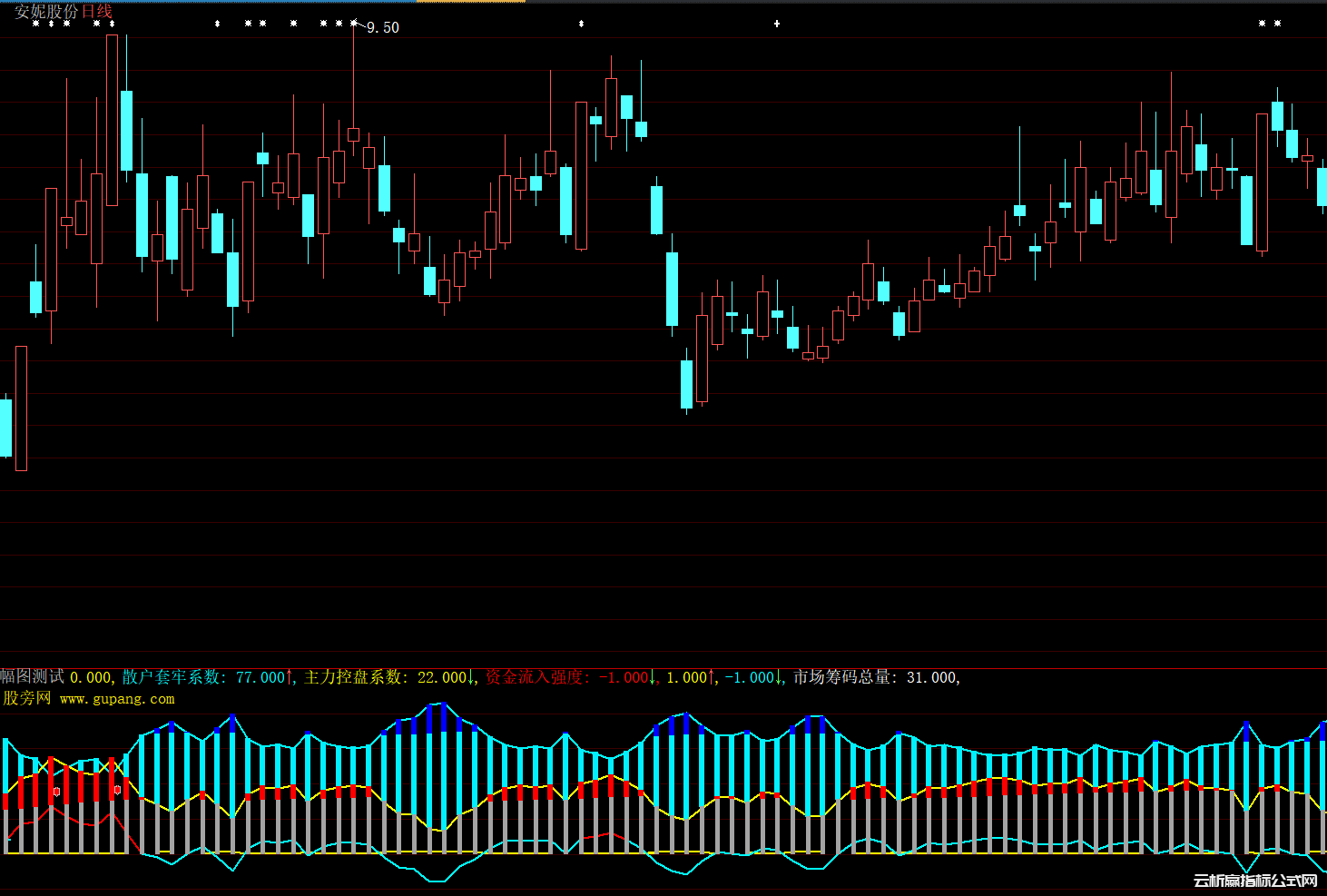This screenshot has width=1327, height=896.
Task: Click the leftmost star marker under the stock name
Action: tap(35, 24)
